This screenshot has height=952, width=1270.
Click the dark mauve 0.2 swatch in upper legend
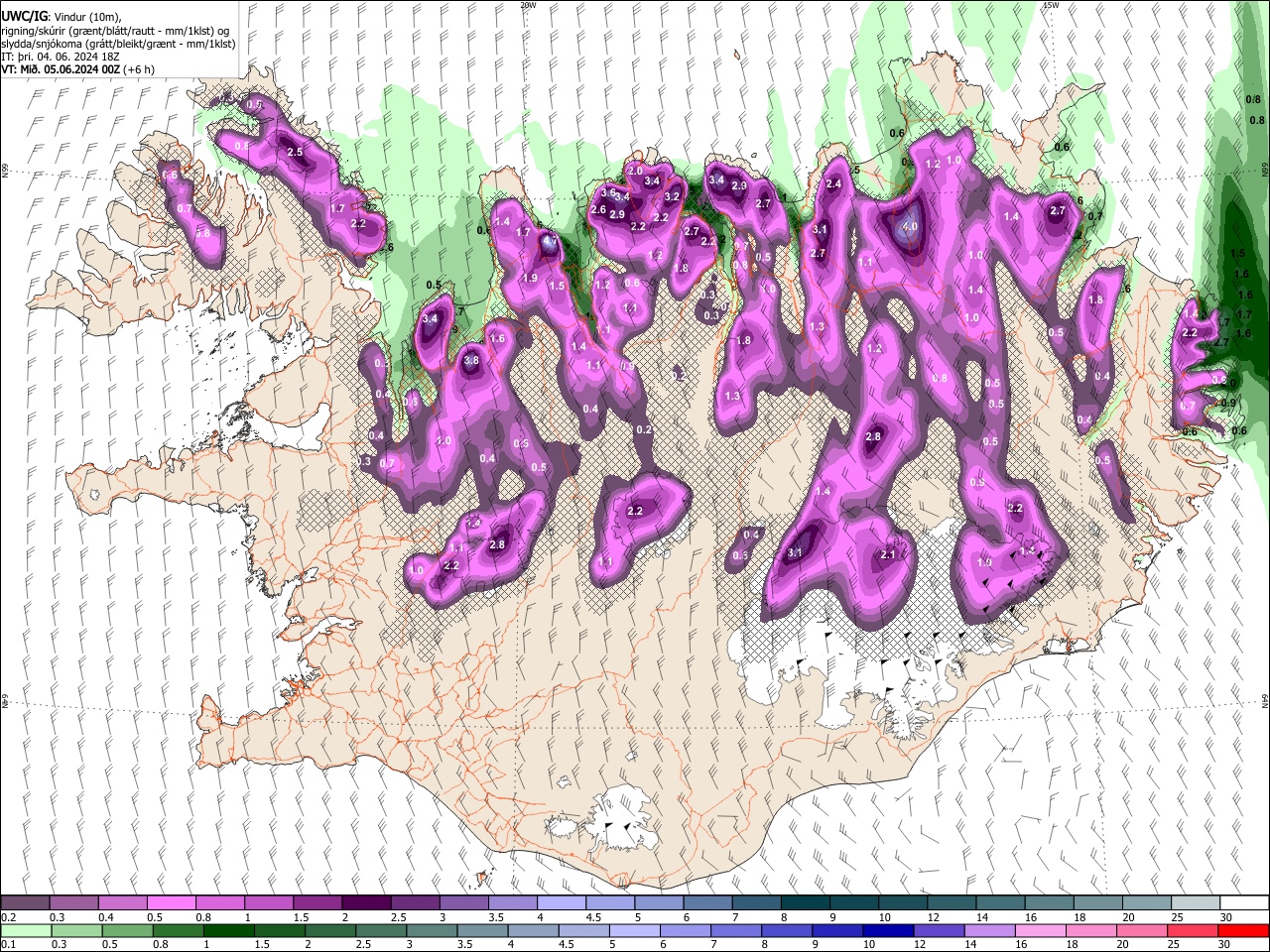25,902
